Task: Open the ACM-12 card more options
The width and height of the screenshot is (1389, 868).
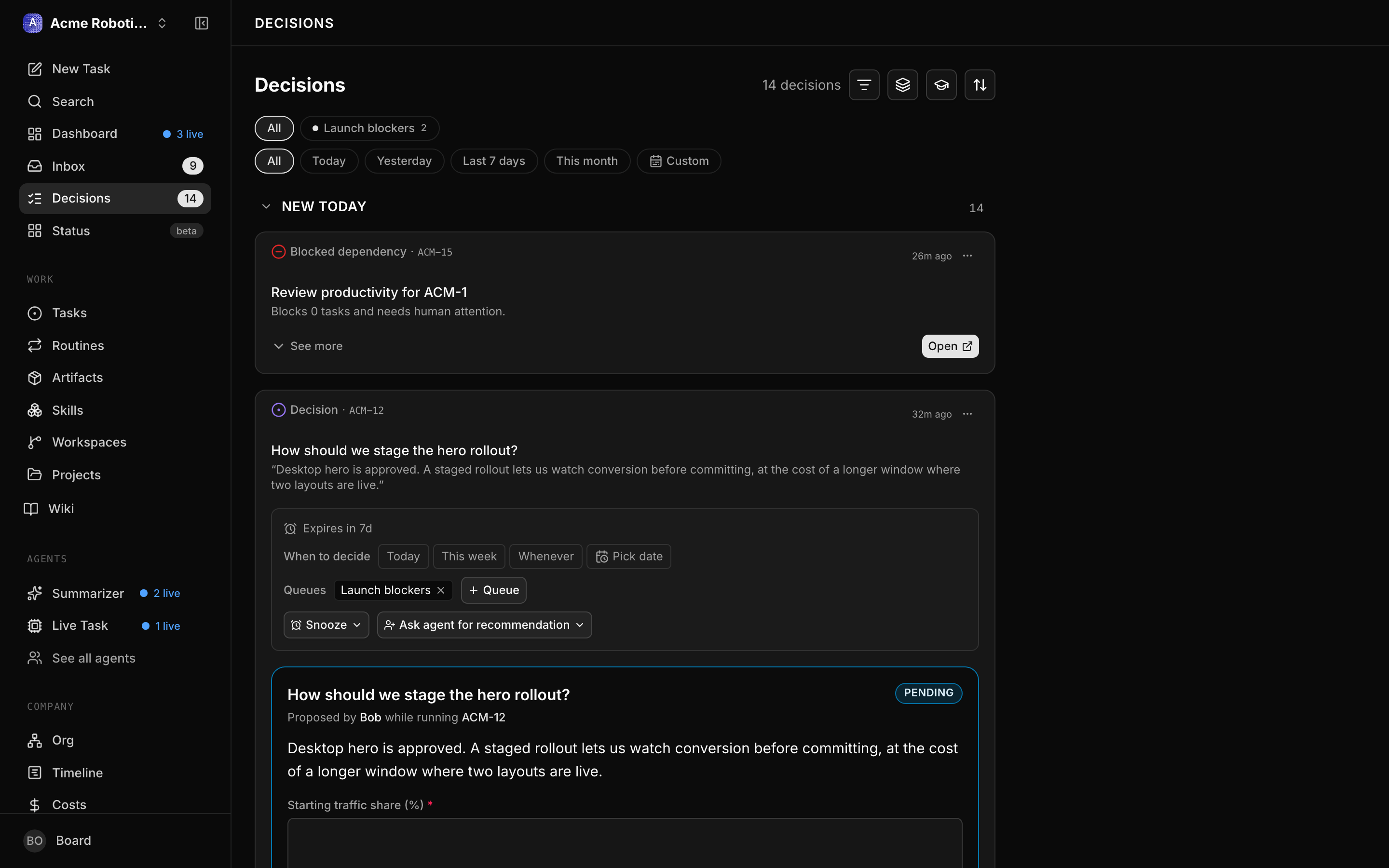Action: 967,413
